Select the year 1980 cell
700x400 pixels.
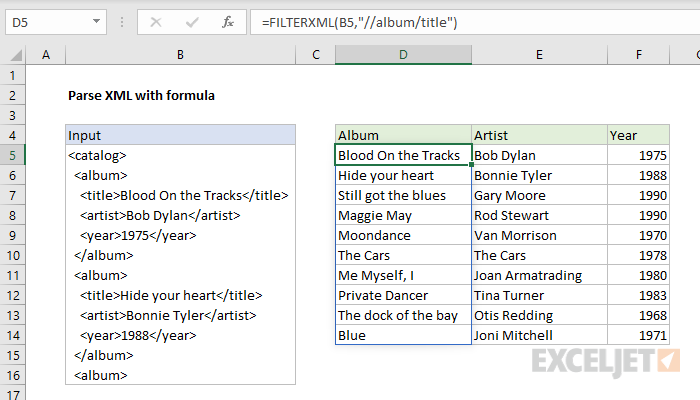(x=638, y=275)
